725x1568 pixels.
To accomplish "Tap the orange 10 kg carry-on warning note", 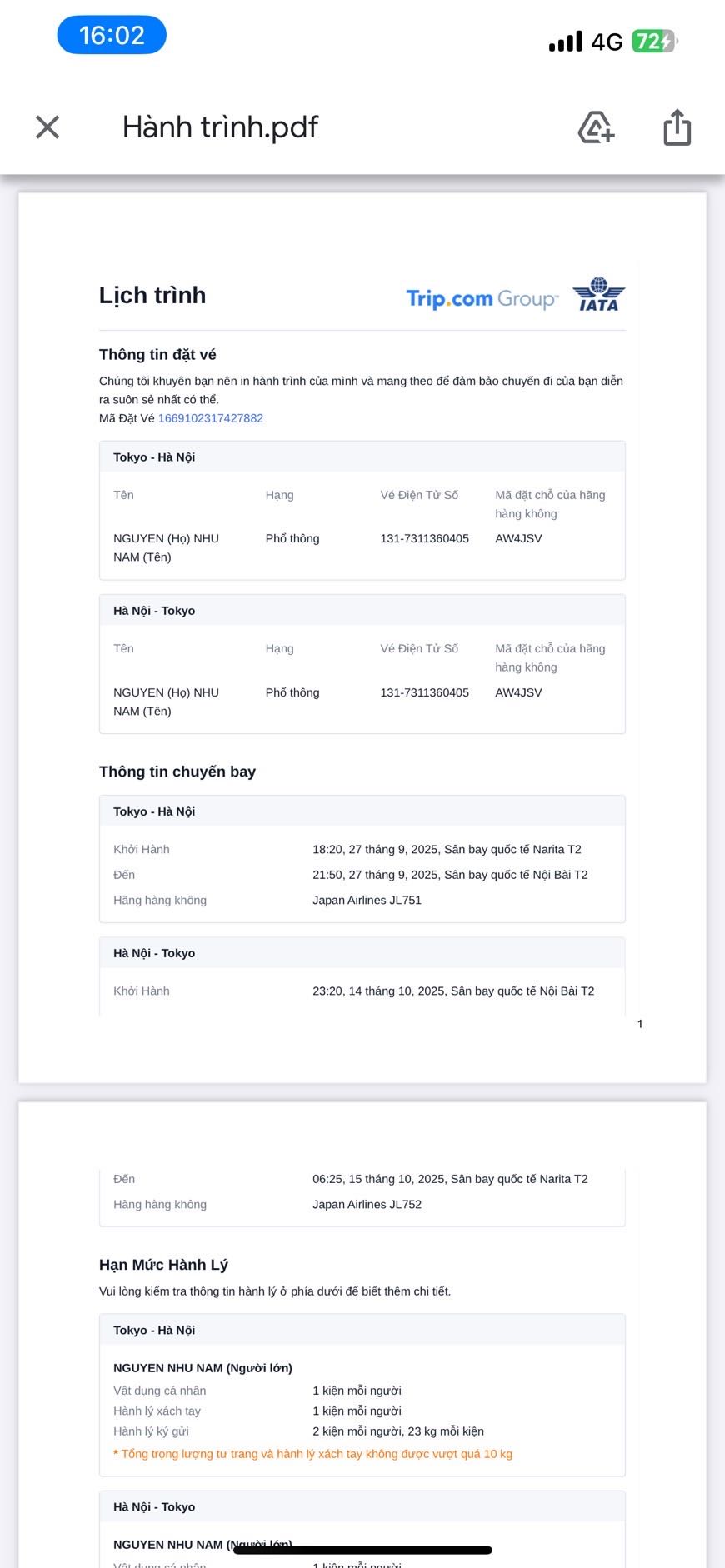I will [313, 1454].
